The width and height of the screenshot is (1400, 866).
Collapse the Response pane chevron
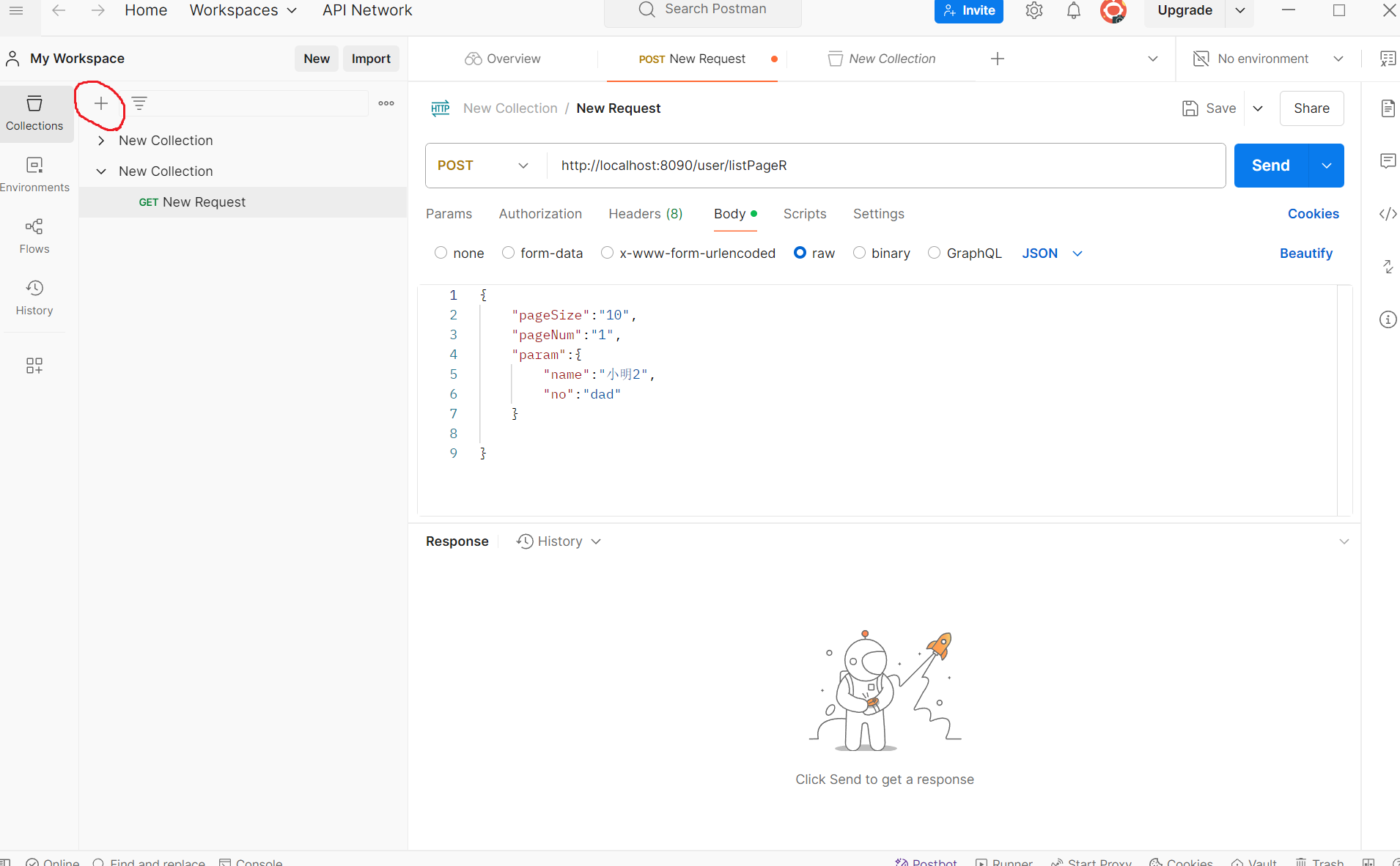[x=1344, y=541]
